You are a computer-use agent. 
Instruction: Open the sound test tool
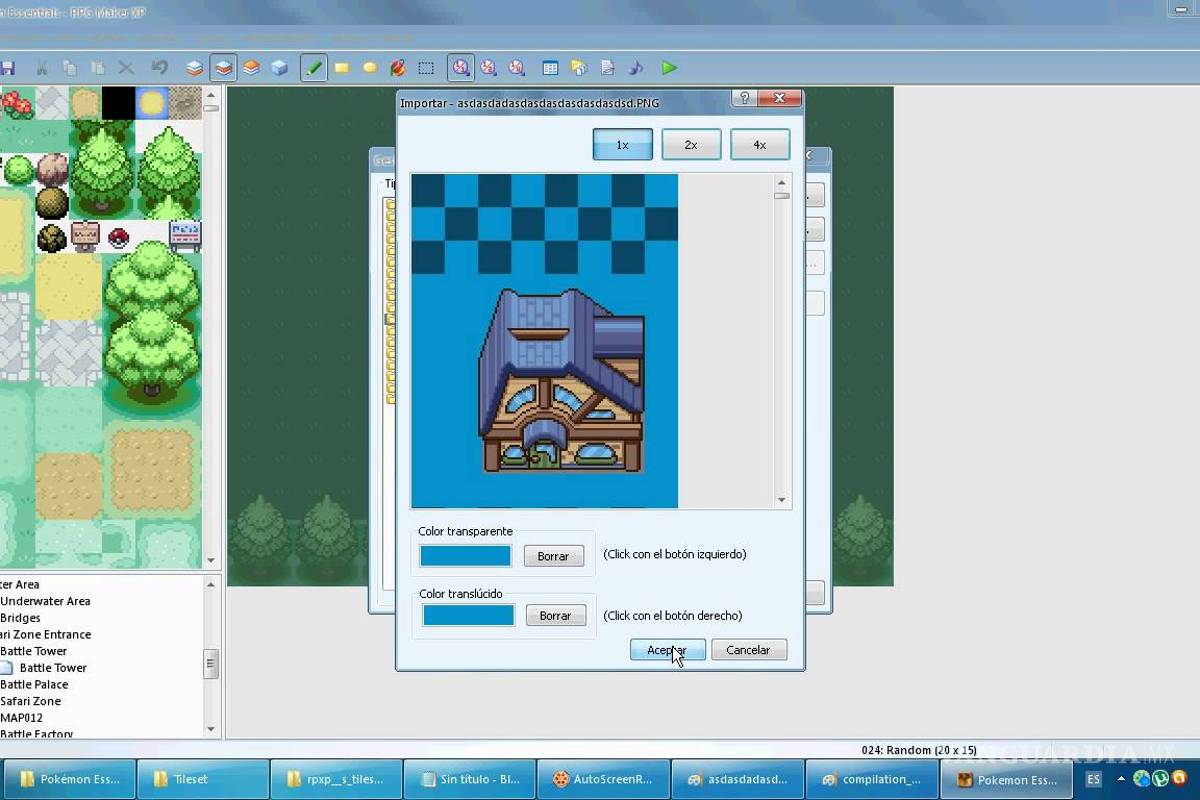pyautogui.click(x=636, y=67)
